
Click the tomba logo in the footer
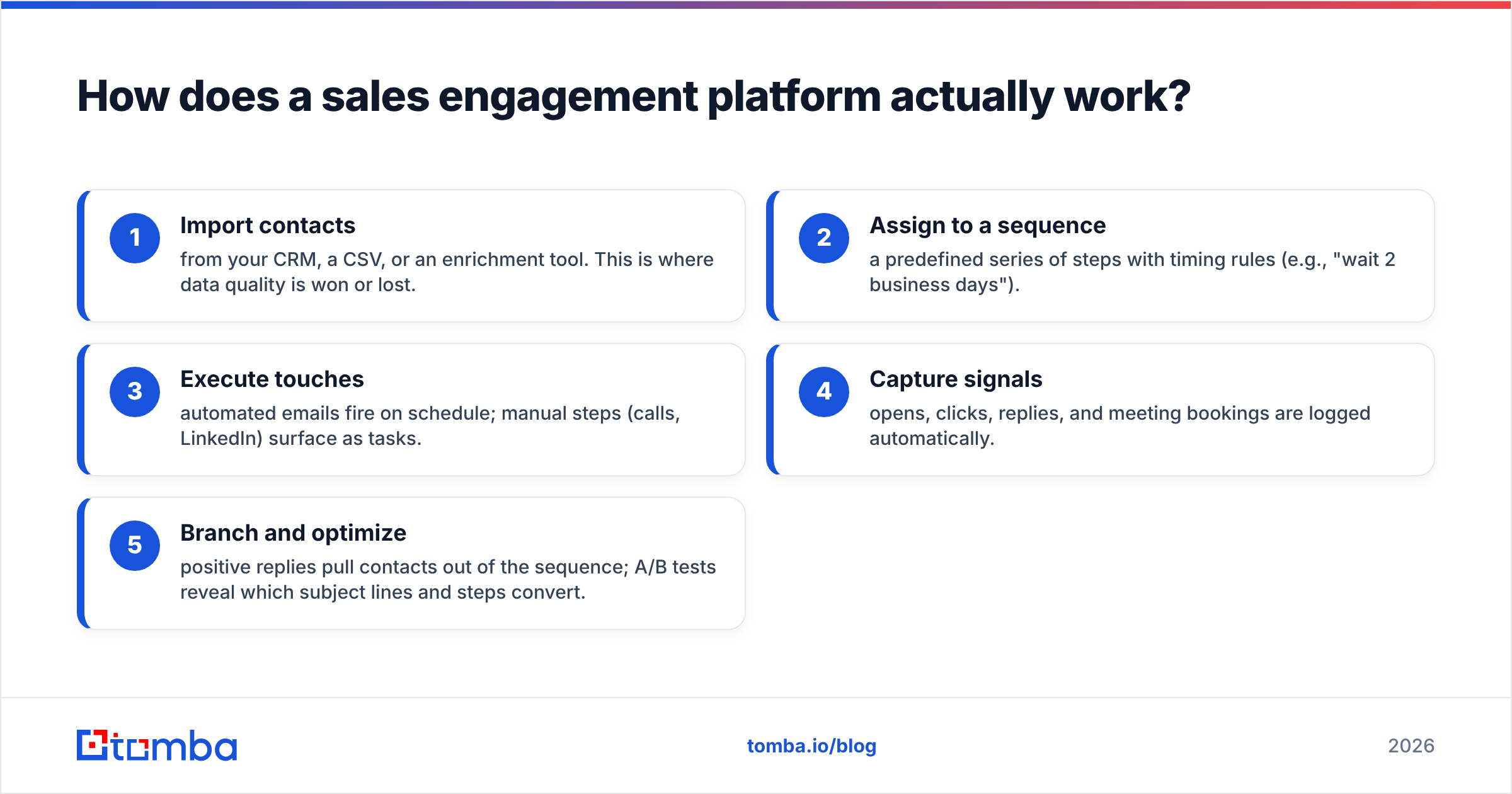tap(157, 745)
